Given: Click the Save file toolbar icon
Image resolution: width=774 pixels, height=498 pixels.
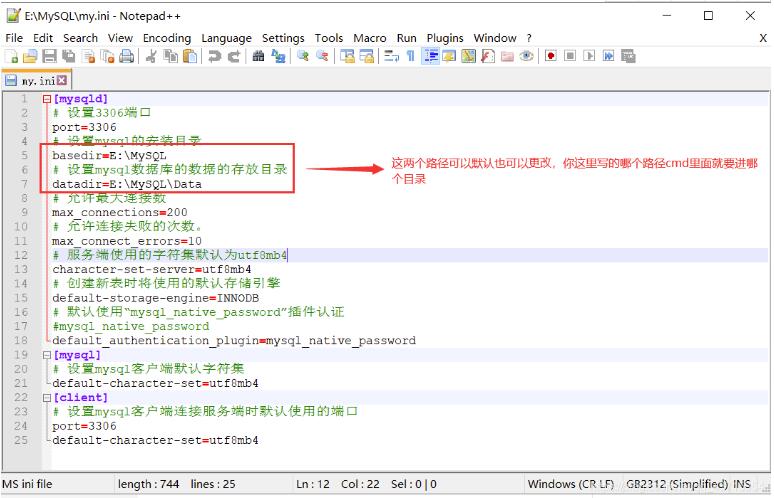Looking at the screenshot, I should pos(51,57).
